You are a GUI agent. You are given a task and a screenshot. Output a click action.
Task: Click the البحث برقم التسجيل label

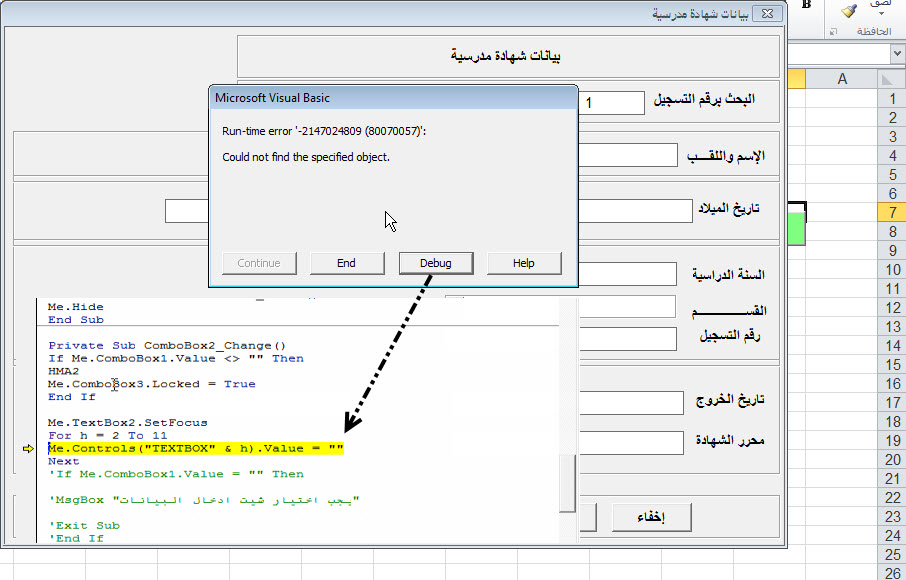click(704, 99)
